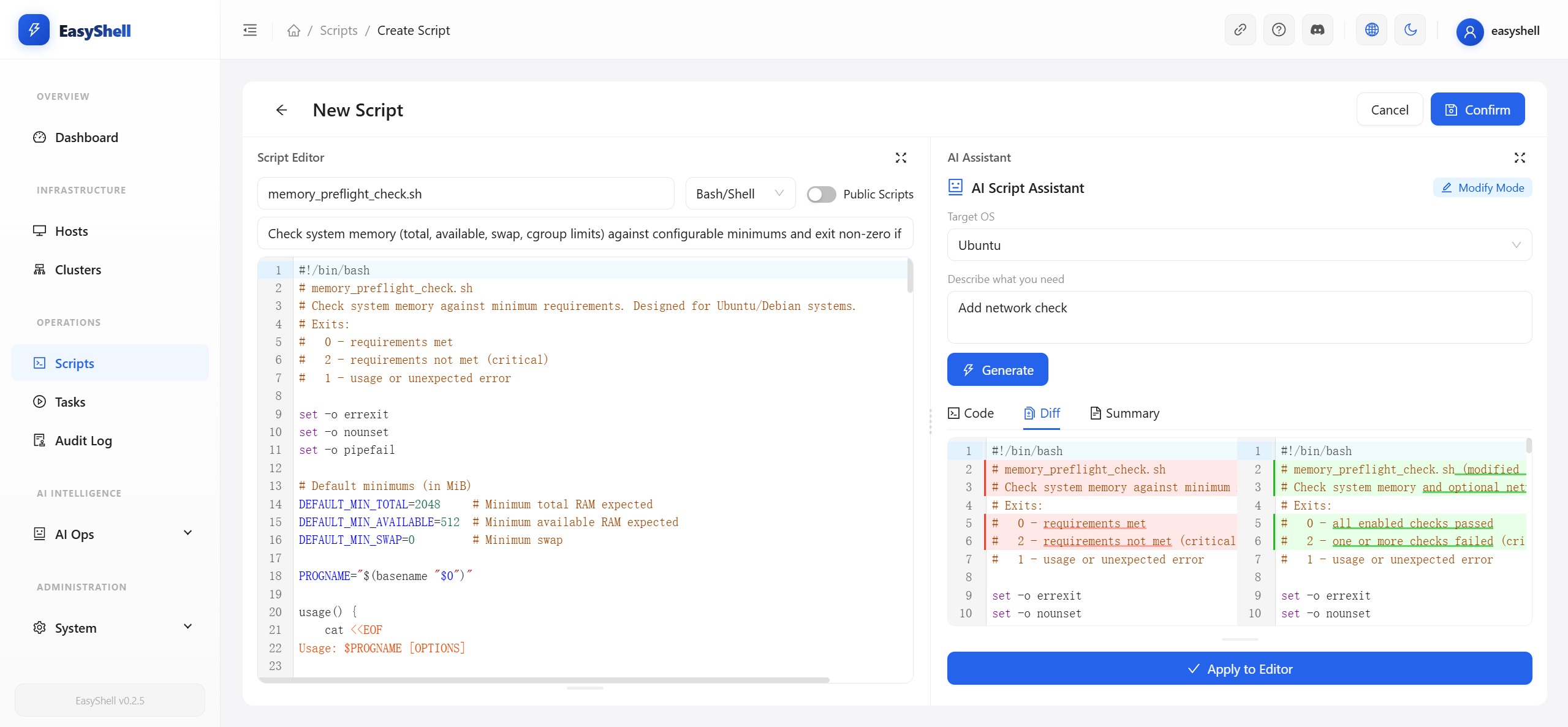Open the Target OS Ubuntu dropdown
Image resolution: width=1568 pixels, height=727 pixels.
tap(1238, 245)
